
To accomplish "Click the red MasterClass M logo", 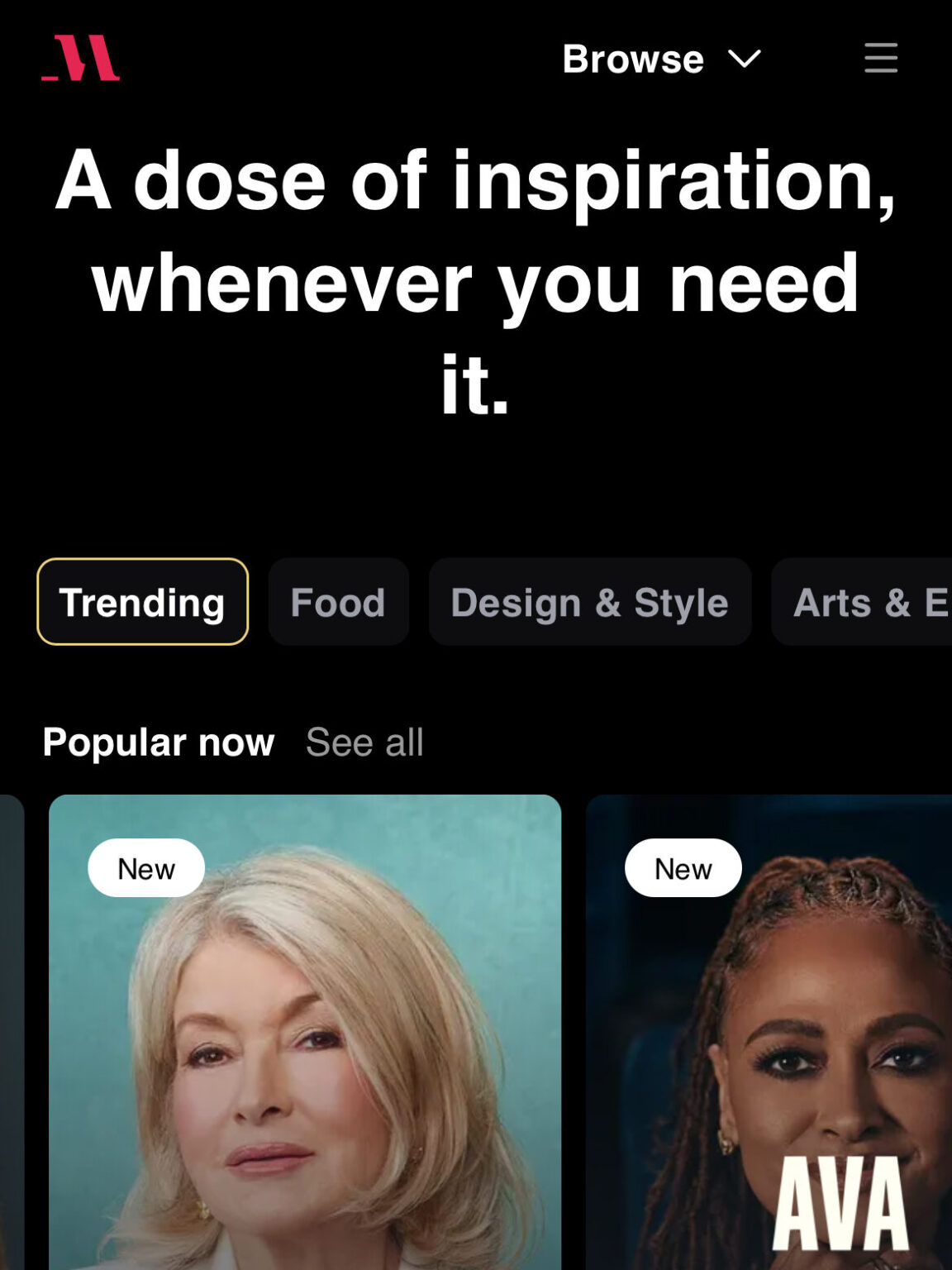I will (x=80, y=58).
